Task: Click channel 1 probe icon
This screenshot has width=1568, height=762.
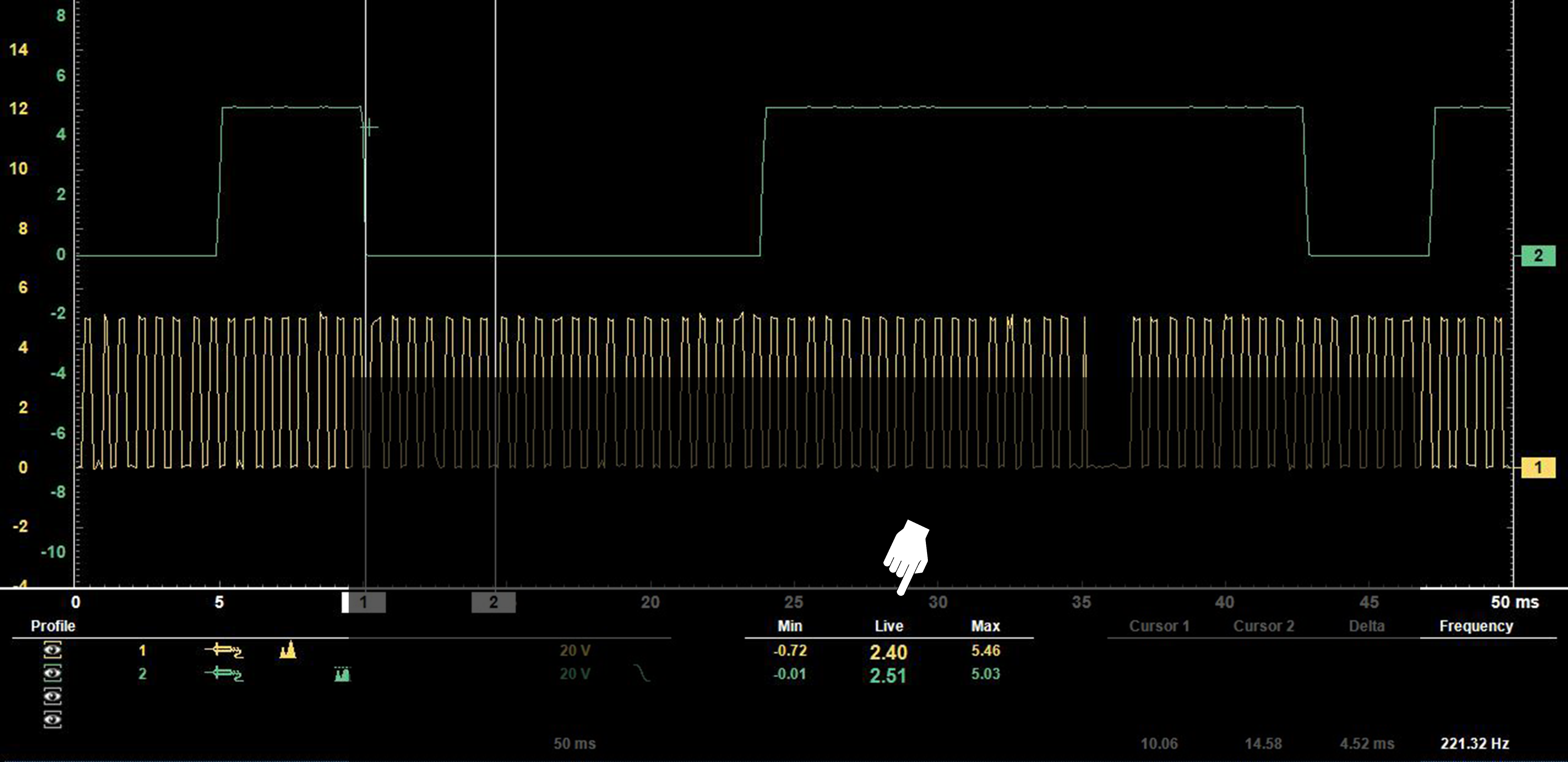Action: (x=224, y=651)
